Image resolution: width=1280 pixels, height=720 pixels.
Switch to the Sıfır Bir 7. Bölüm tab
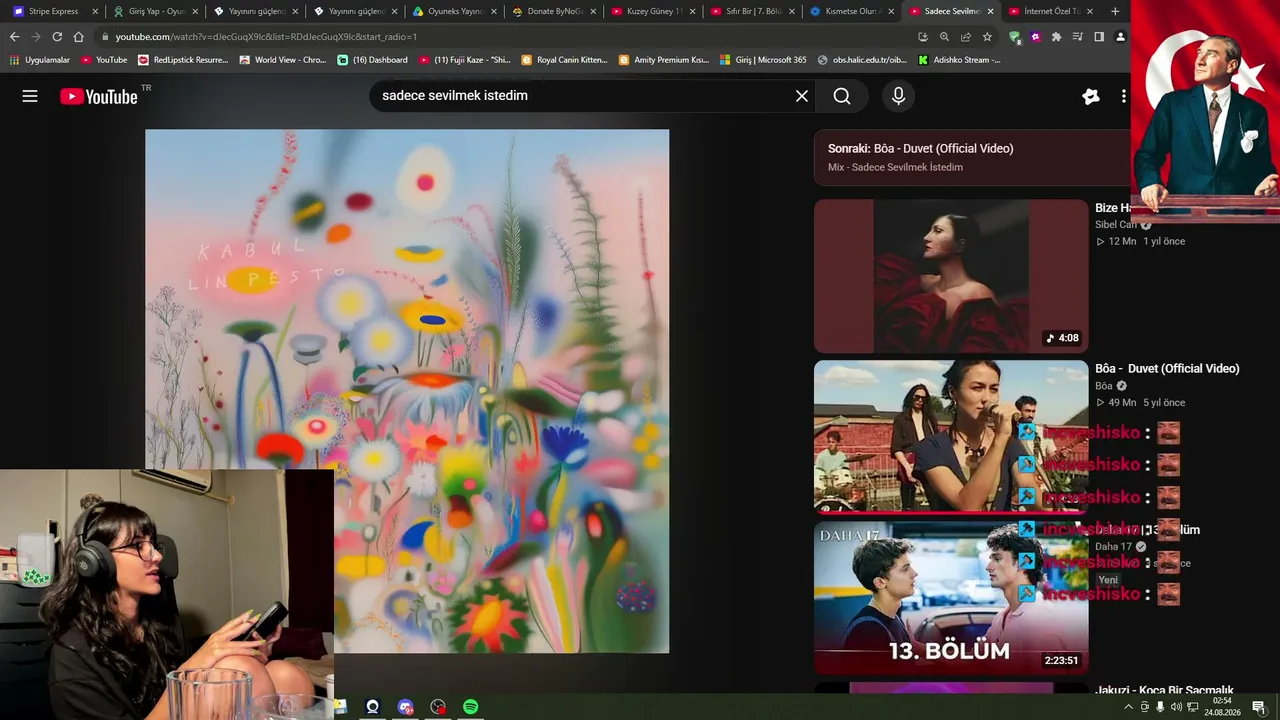click(754, 11)
